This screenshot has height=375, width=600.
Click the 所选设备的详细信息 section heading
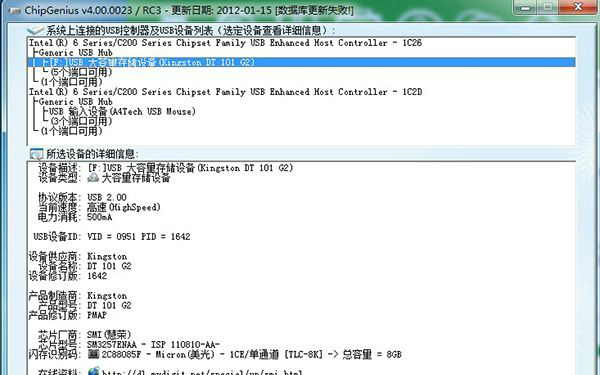91,154
